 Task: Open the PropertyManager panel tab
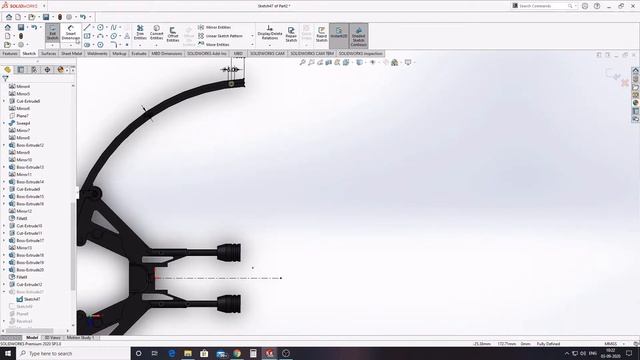21,70
